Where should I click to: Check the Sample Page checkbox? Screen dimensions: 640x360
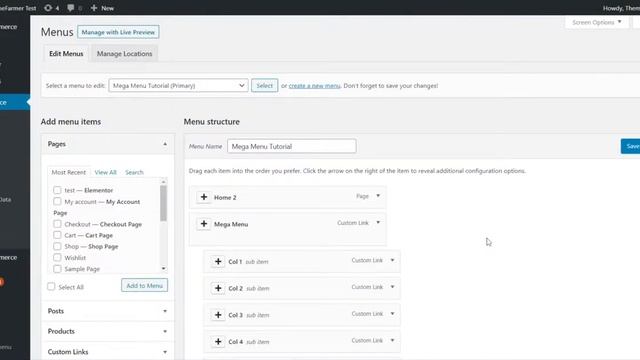pos(57,269)
